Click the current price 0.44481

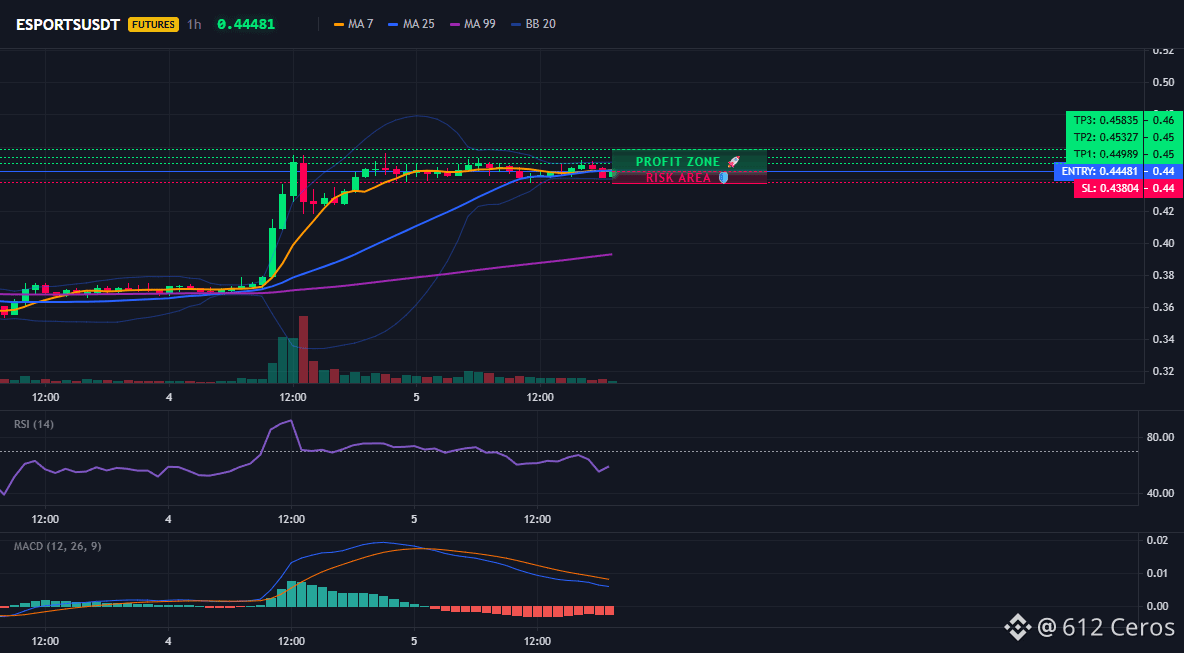coord(245,24)
